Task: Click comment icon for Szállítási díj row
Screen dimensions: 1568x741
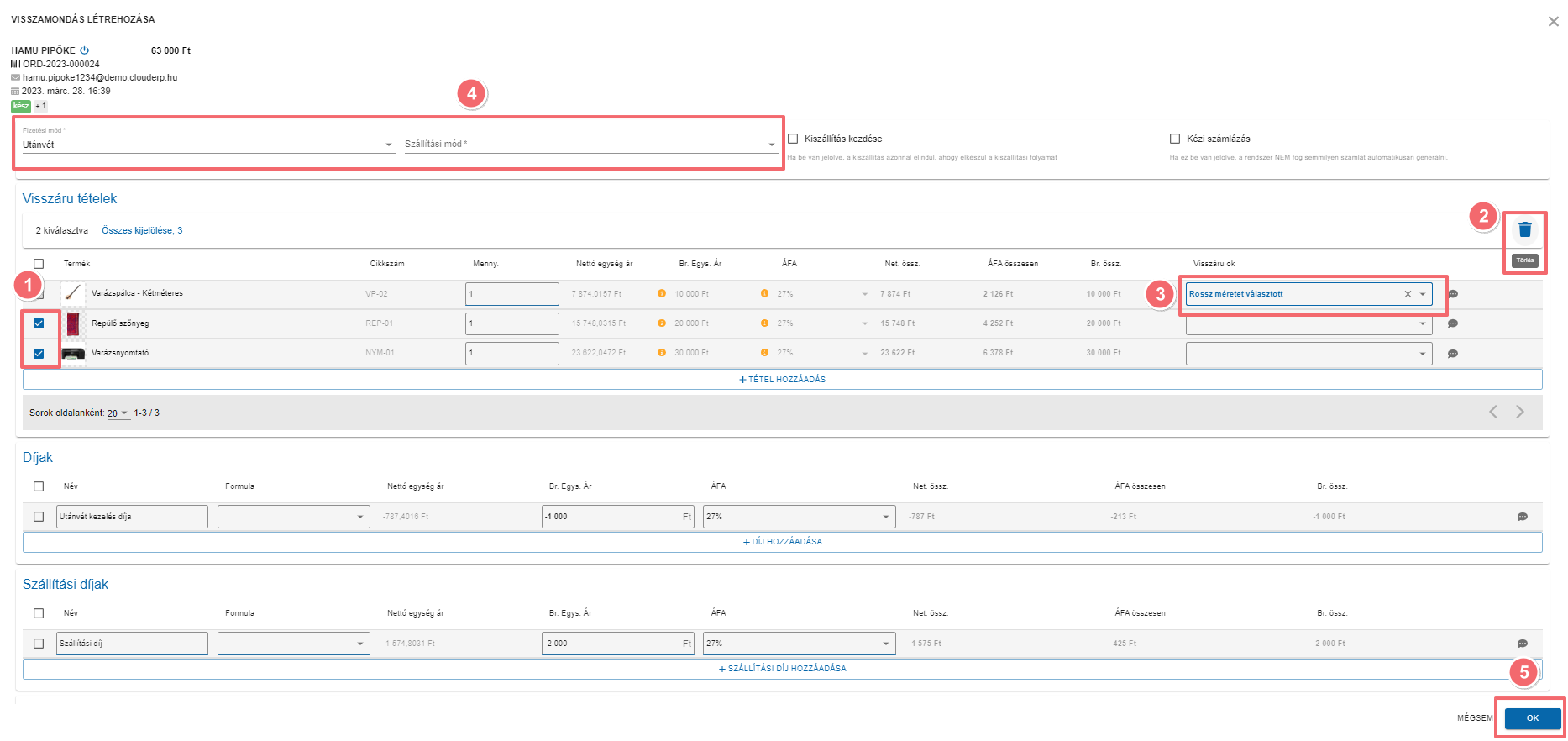Action: (x=1522, y=644)
